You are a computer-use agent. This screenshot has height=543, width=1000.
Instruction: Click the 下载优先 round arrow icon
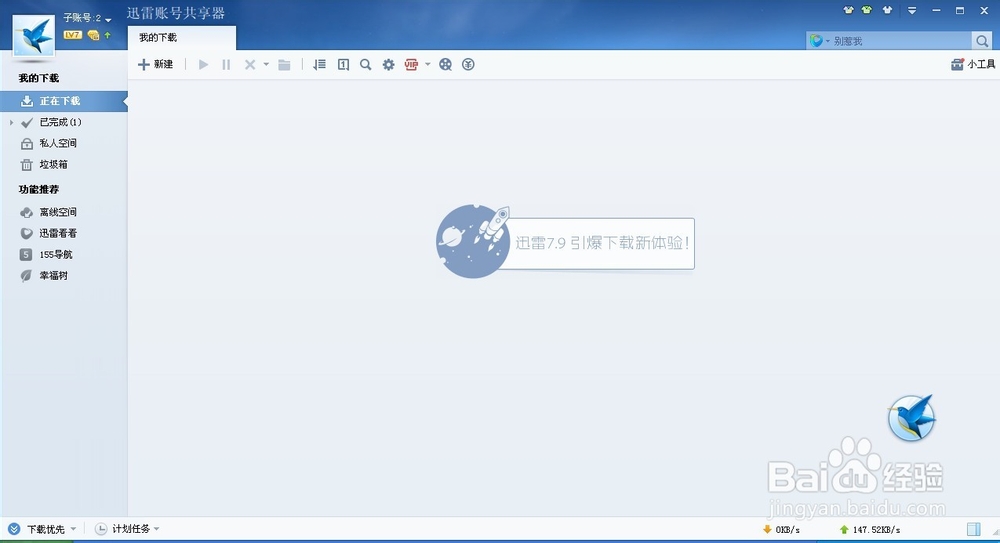(x=14, y=529)
